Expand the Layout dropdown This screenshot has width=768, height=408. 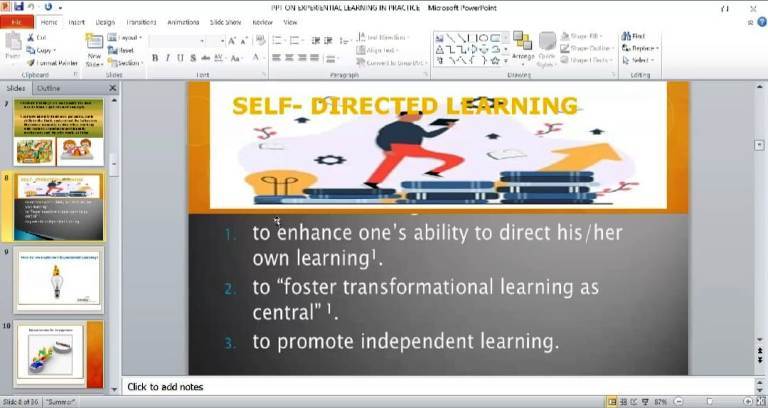[129, 38]
